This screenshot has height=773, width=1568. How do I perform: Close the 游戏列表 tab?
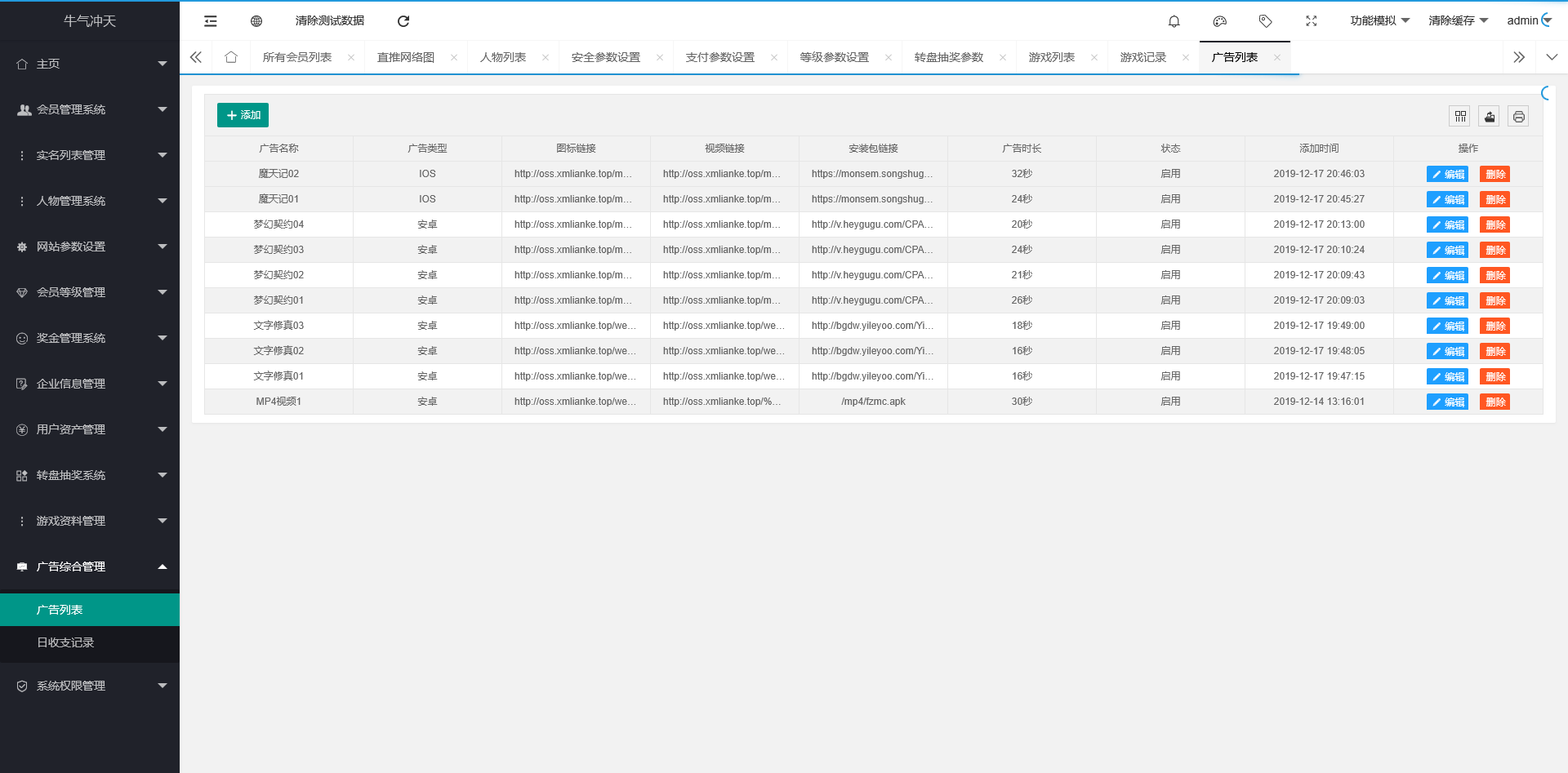click(1094, 57)
